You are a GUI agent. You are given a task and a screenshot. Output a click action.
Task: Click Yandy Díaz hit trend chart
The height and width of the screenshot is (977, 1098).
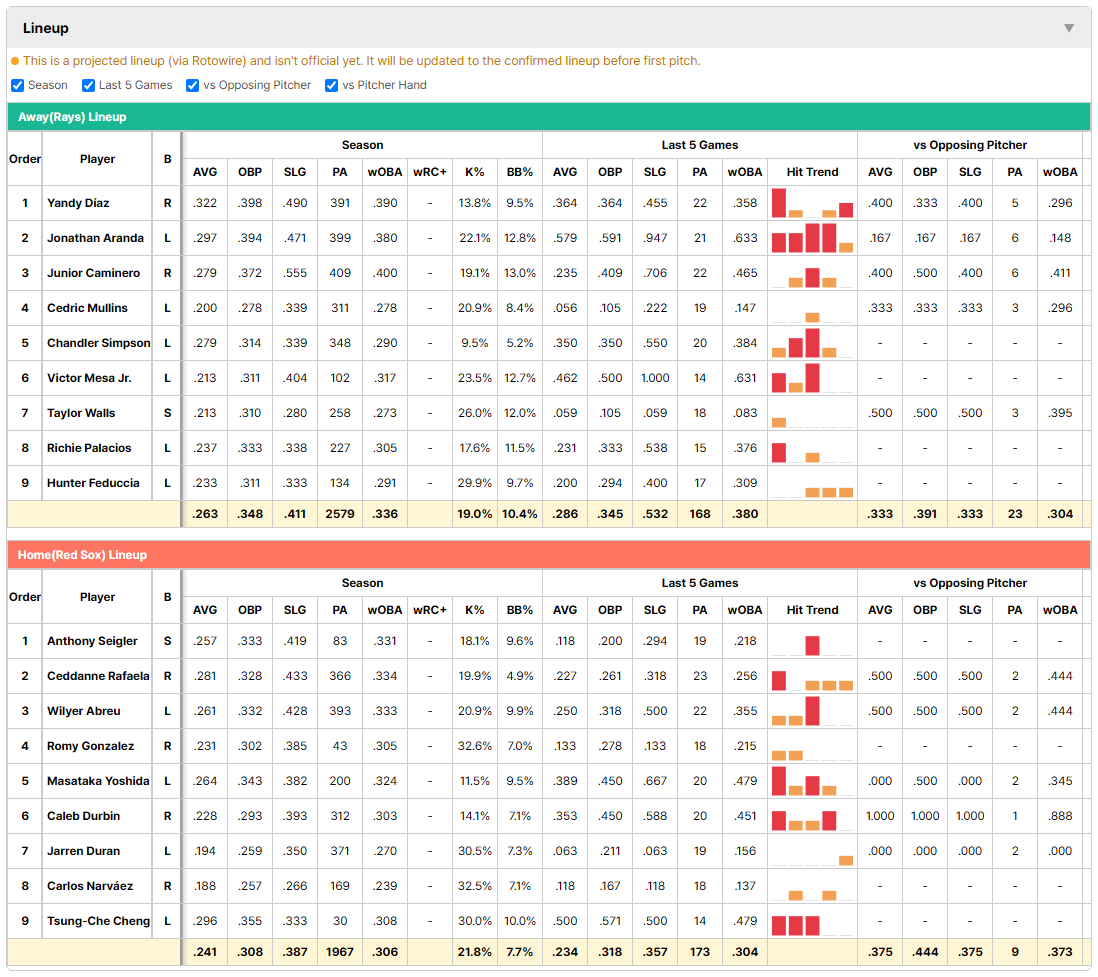point(812,203)
